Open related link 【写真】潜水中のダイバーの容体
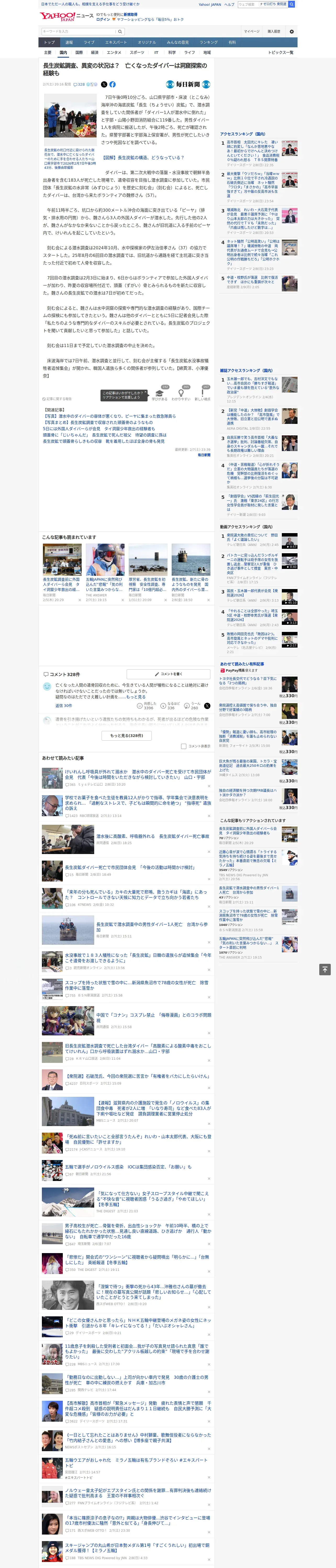 109,416
